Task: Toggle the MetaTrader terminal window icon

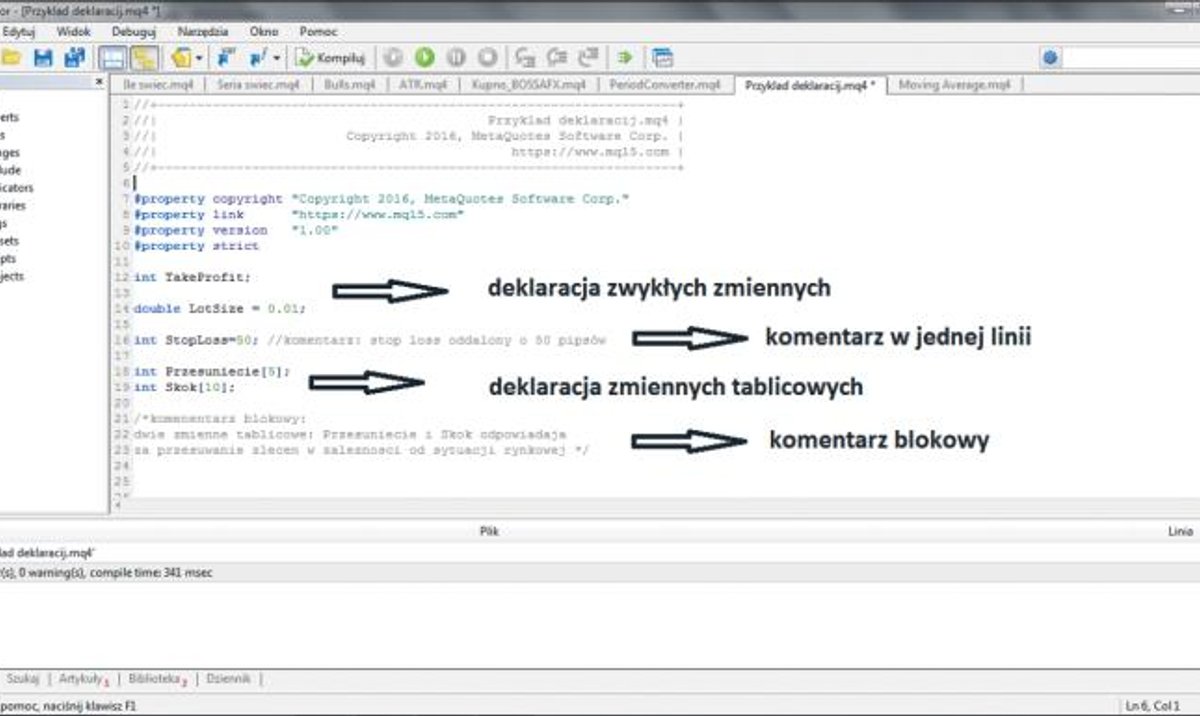Action: pyautogui.click(x=662, y=57)
